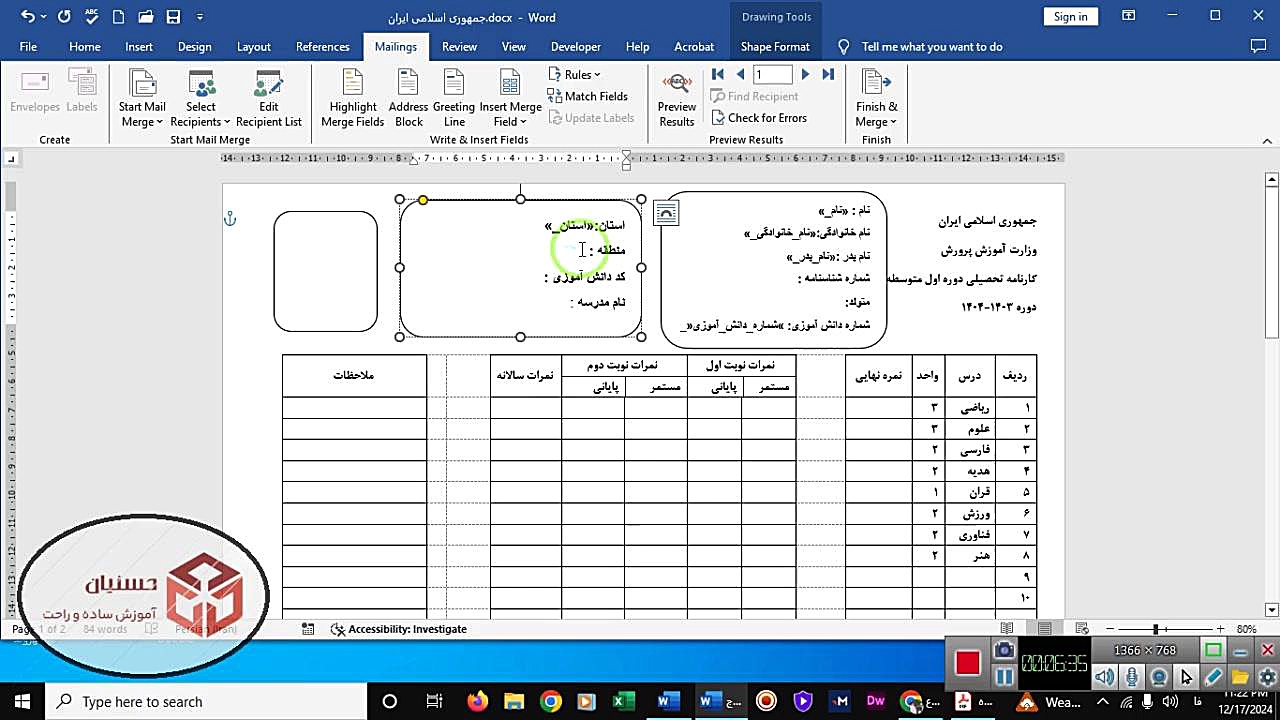This screenshot has height=720, width=1280.
Task: Go to next mail merge record
Action: (806, 74)
